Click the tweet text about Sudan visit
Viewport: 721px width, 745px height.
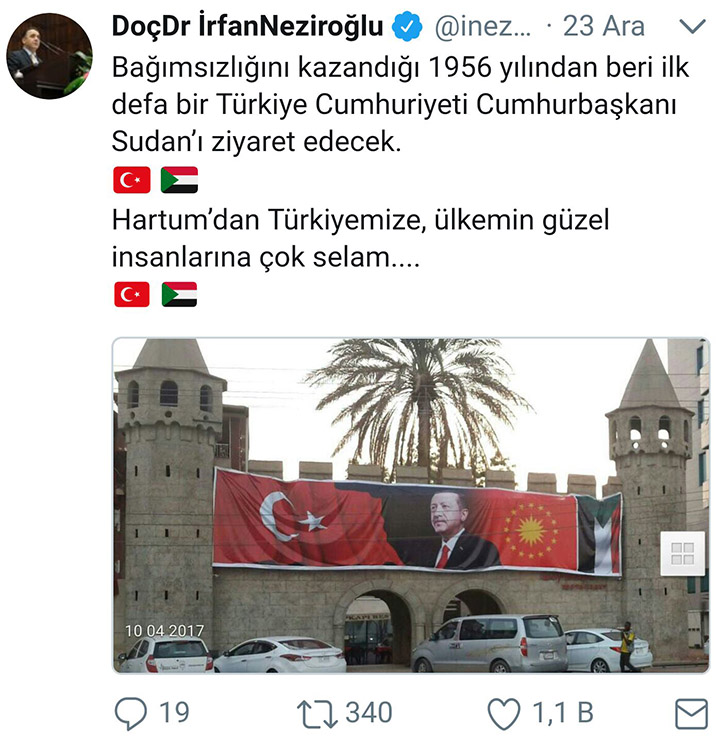400,104
